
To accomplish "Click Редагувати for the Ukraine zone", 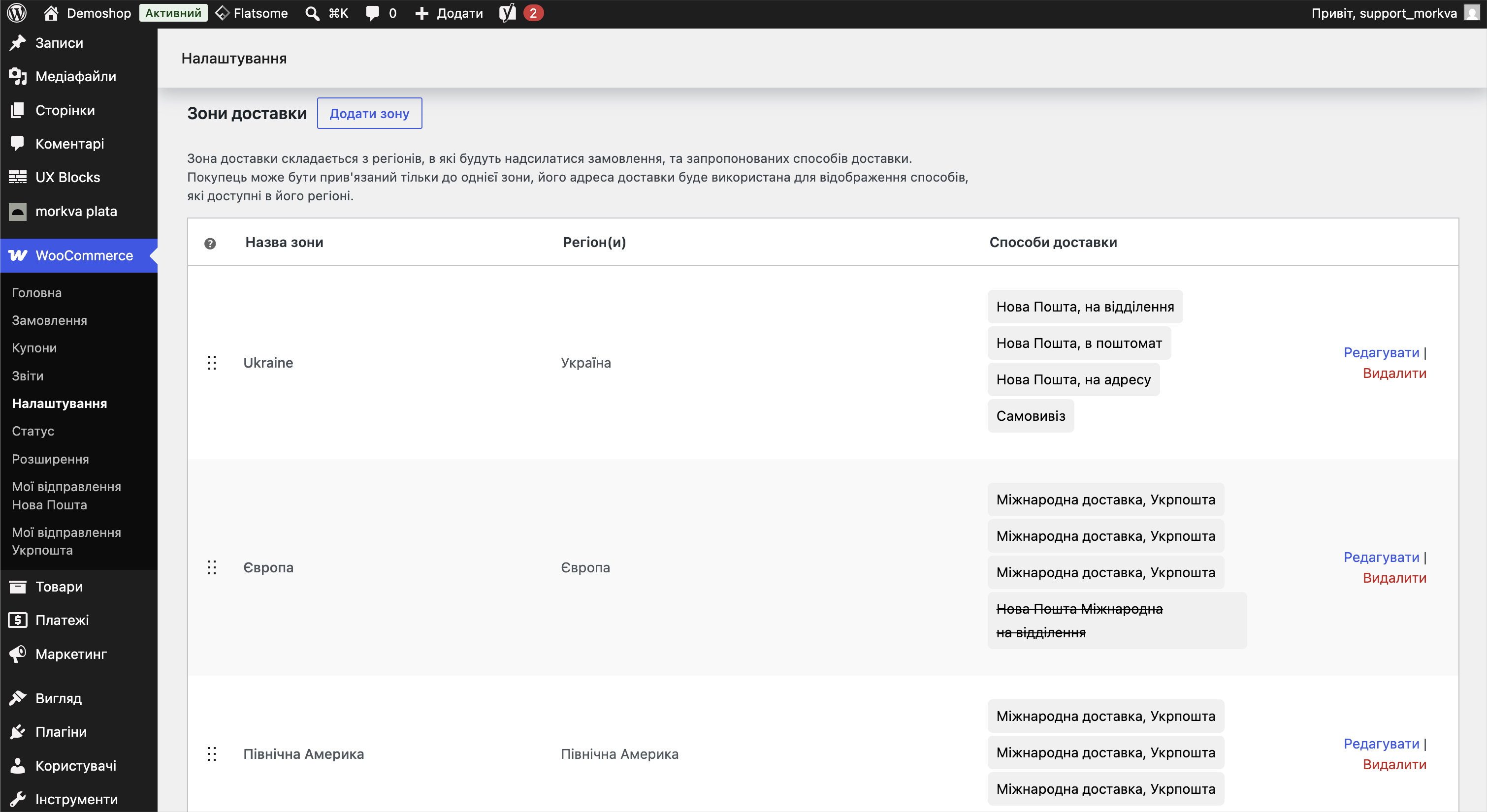I will (1381, 352).
